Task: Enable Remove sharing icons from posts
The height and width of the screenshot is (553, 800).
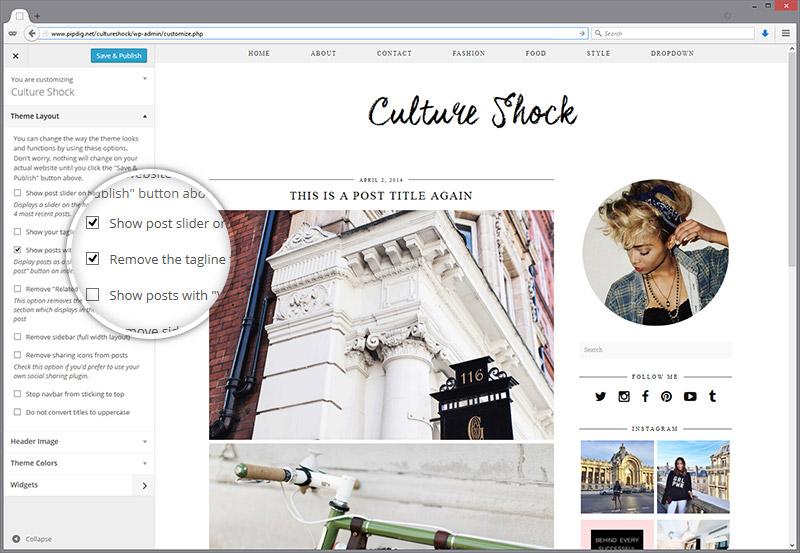Action: 17,355
